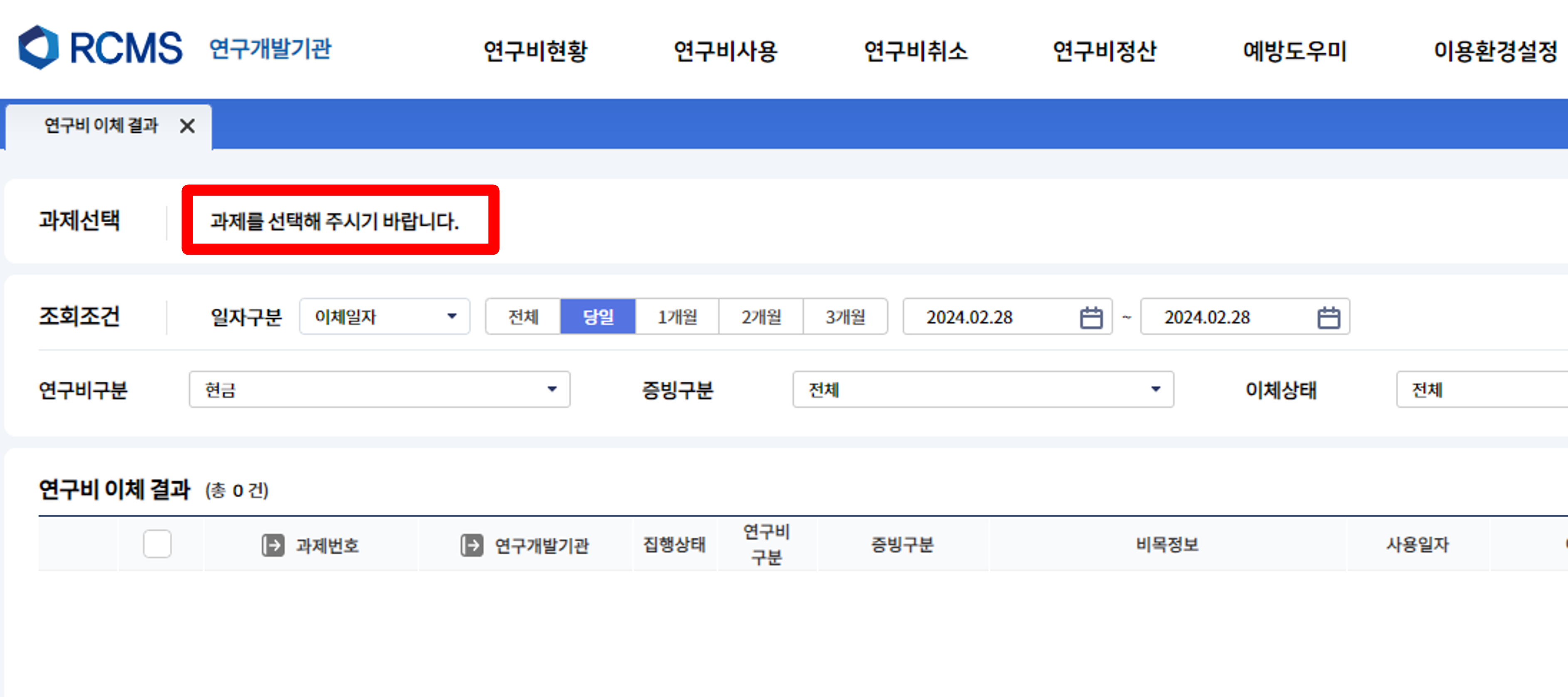Open the 증빙구분 전체 dropdown
This screenshot has width=1568, height=697.
(x=982, y=389)
